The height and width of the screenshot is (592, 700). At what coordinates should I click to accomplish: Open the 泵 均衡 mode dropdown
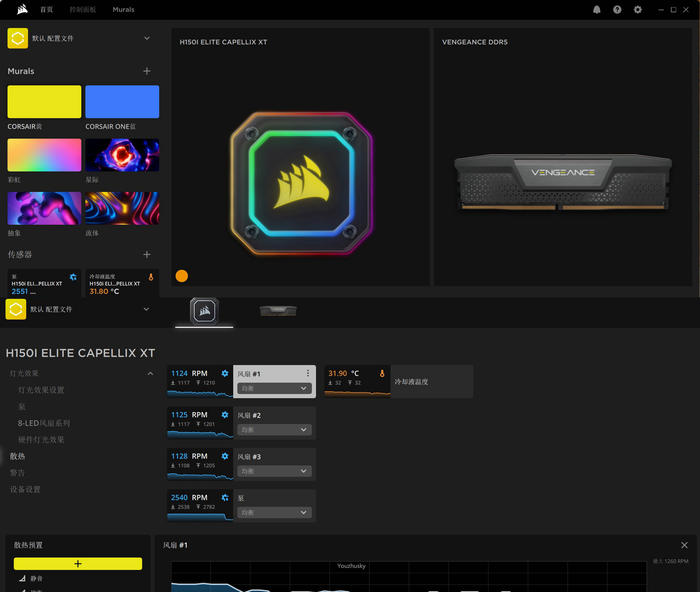pyautogui.click(x=275, y=512)
